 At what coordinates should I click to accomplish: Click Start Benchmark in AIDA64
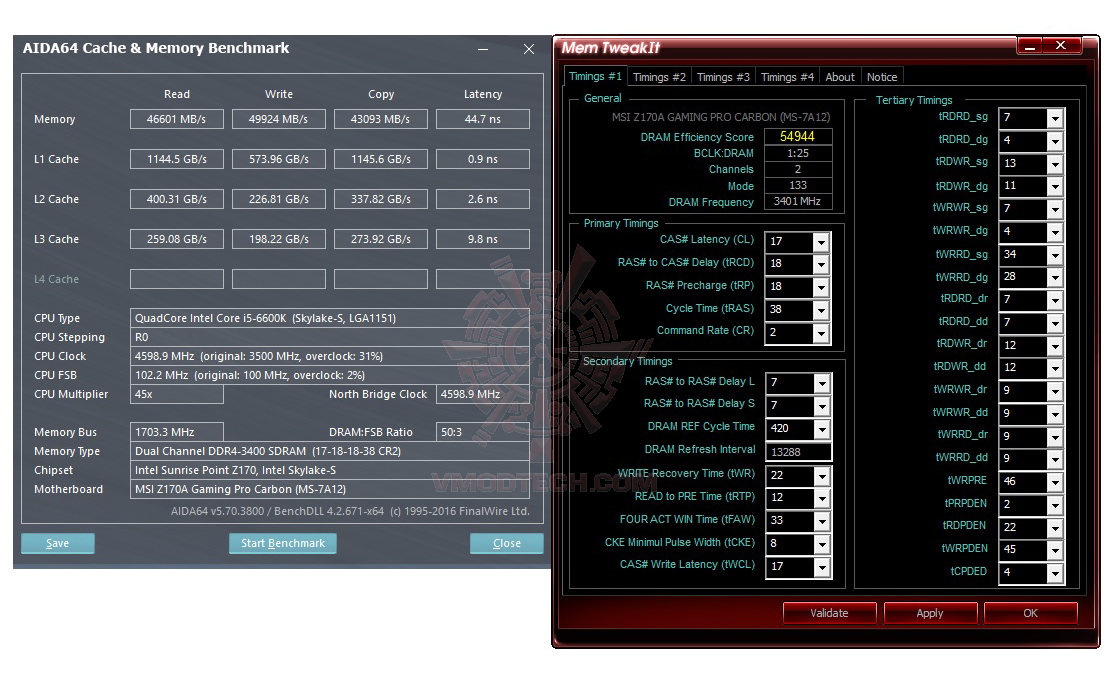tap(283, 543)
